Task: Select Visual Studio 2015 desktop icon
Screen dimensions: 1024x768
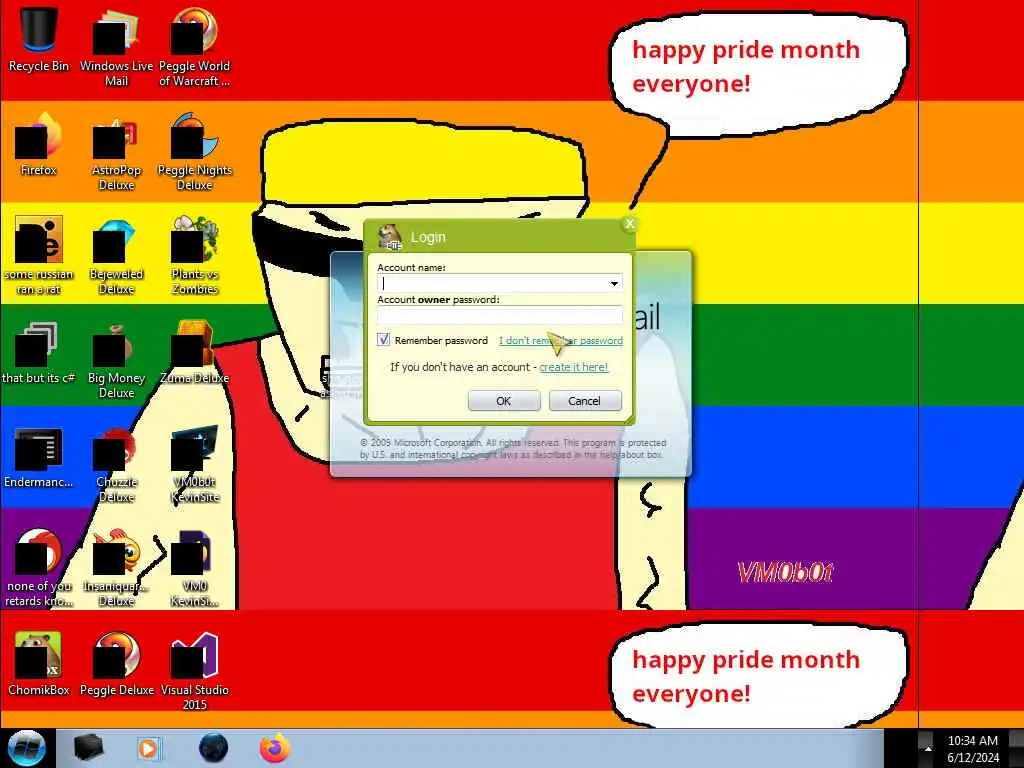Action: click(x=195, y=671)
